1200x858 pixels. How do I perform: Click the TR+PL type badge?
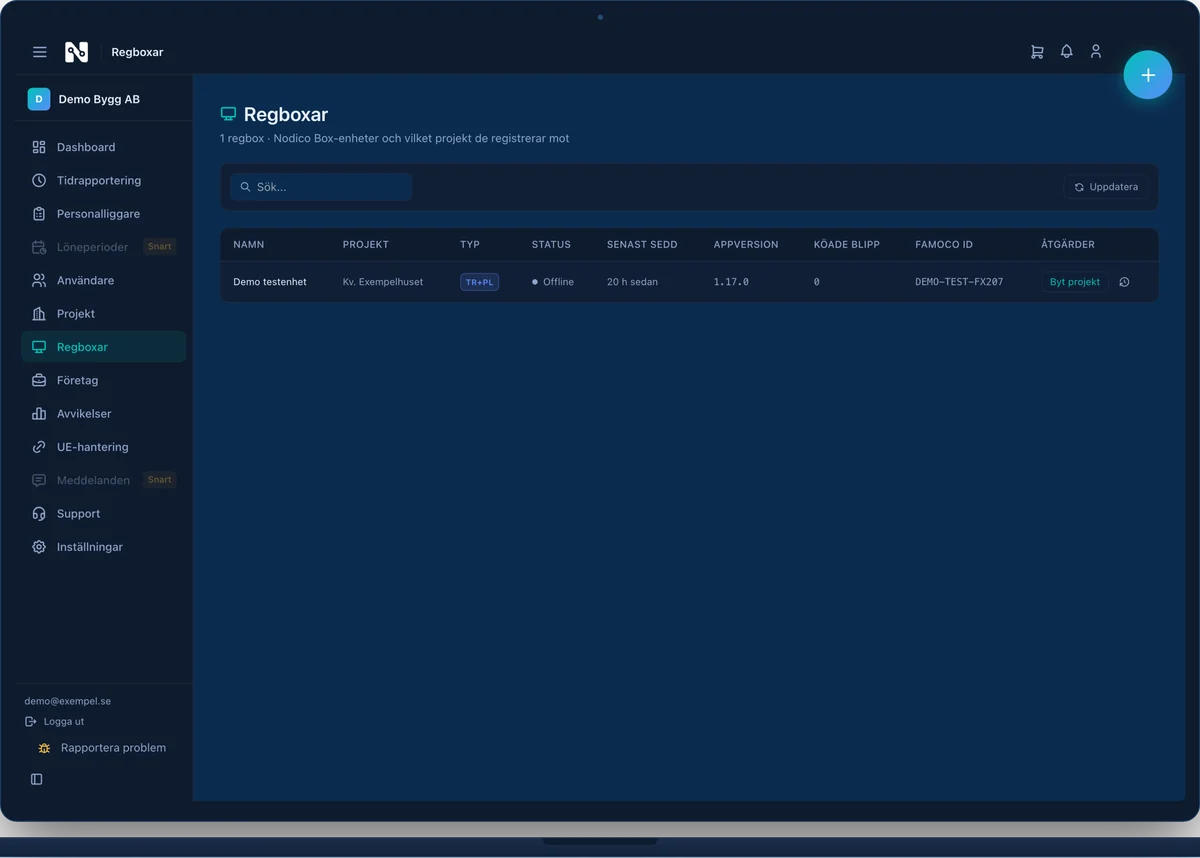479,282
